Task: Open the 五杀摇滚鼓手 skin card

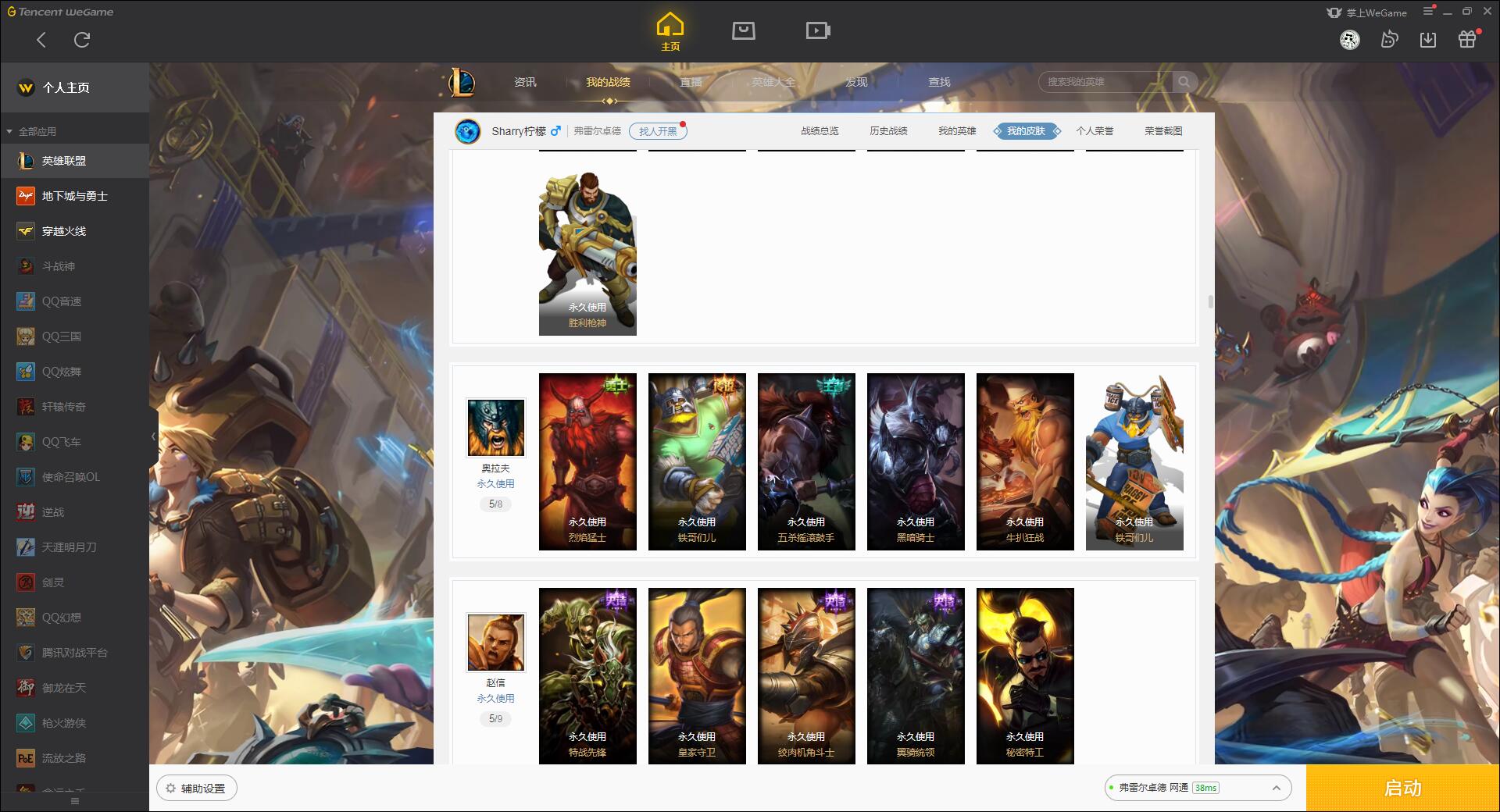Action: 806,461
